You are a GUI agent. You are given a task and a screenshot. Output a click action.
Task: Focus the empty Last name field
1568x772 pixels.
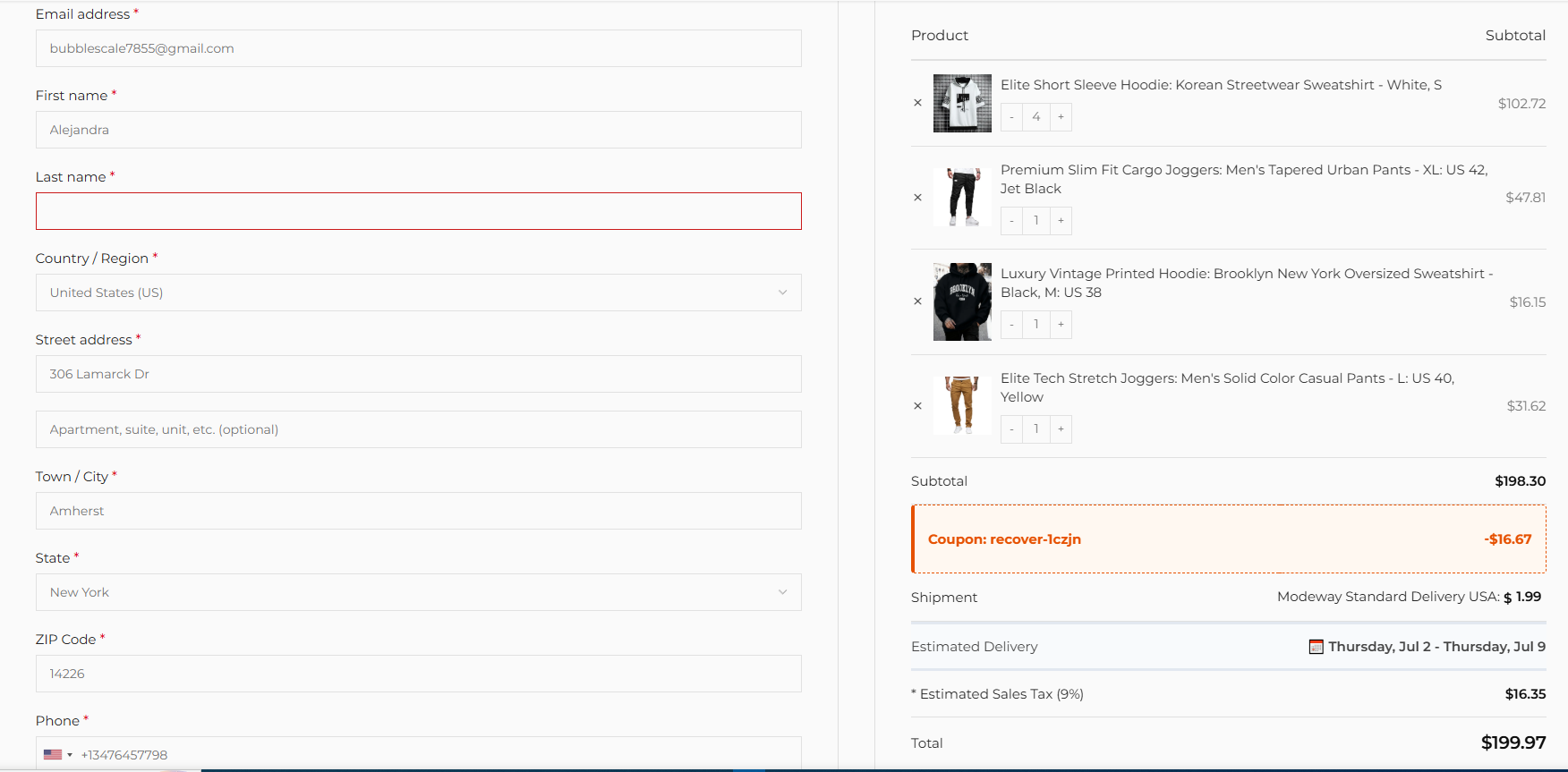pyautogui.click(x=418, y=211)
